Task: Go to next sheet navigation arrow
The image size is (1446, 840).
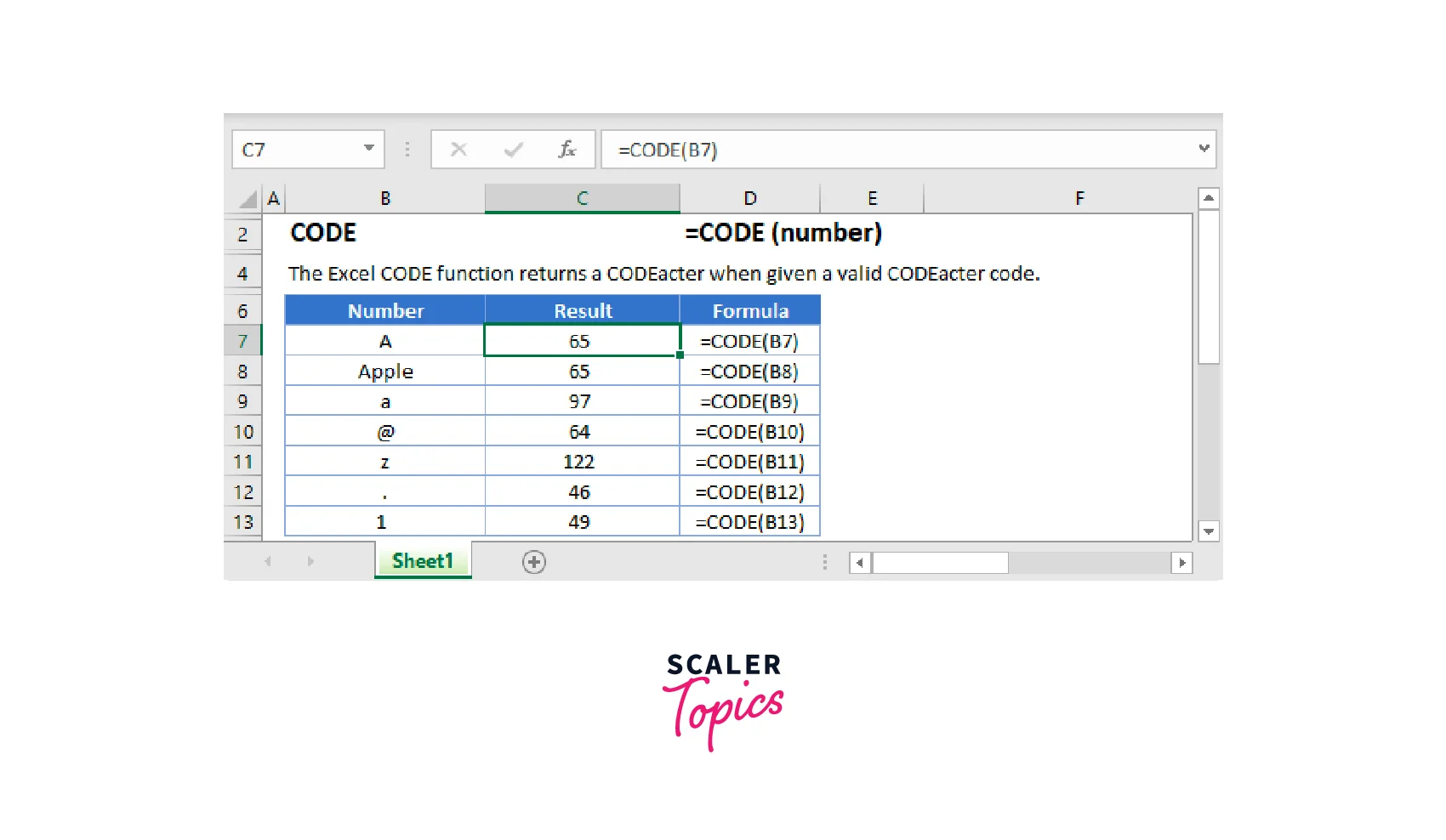Action: [310, 562]
